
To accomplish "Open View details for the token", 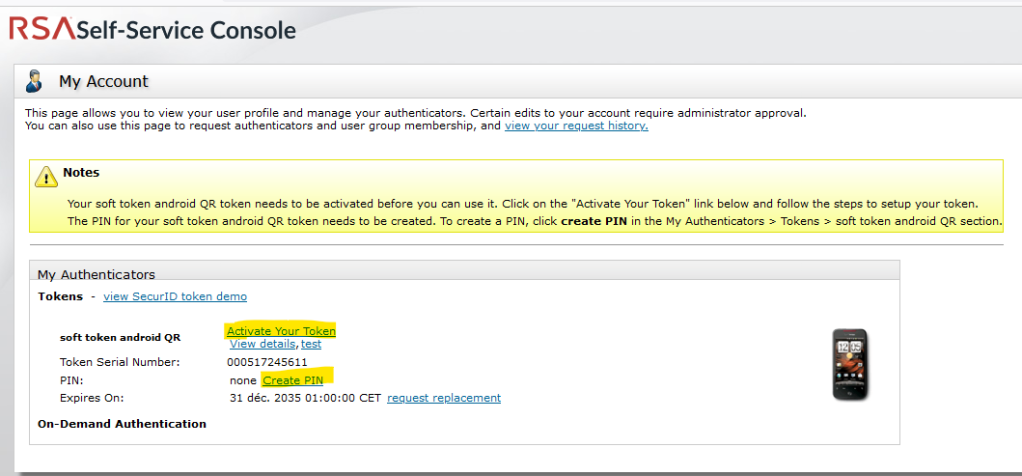I will tap(263, 344).
